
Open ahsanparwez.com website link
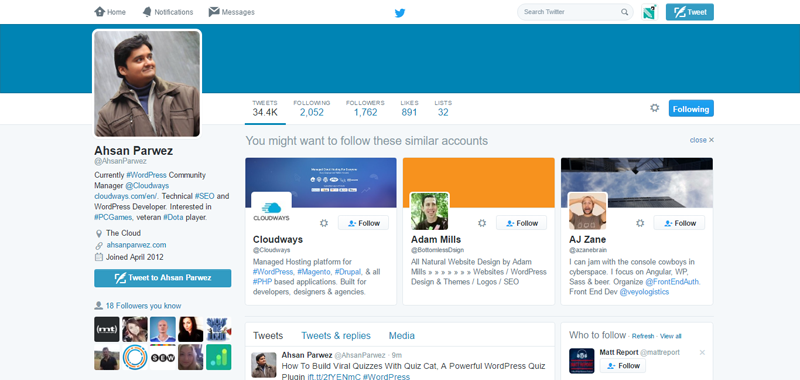(136, 245)
